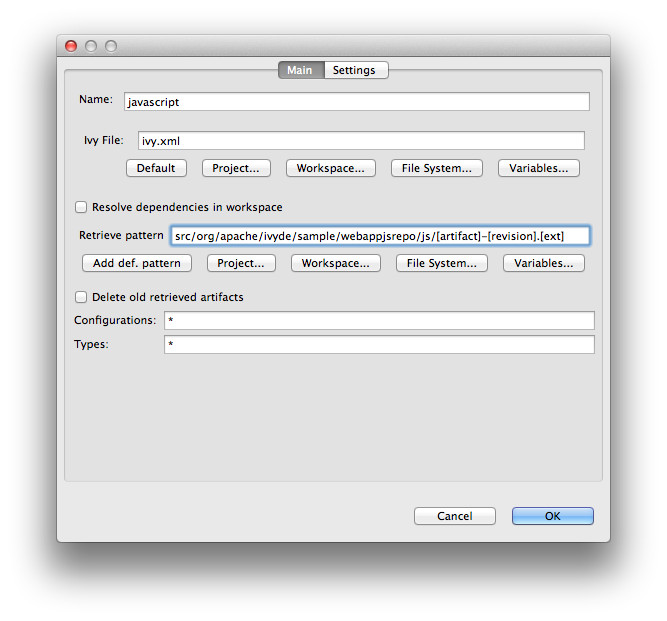667x621 pixels.
Task: Switch to the Settings tab
Action: (x=354, y=70)
